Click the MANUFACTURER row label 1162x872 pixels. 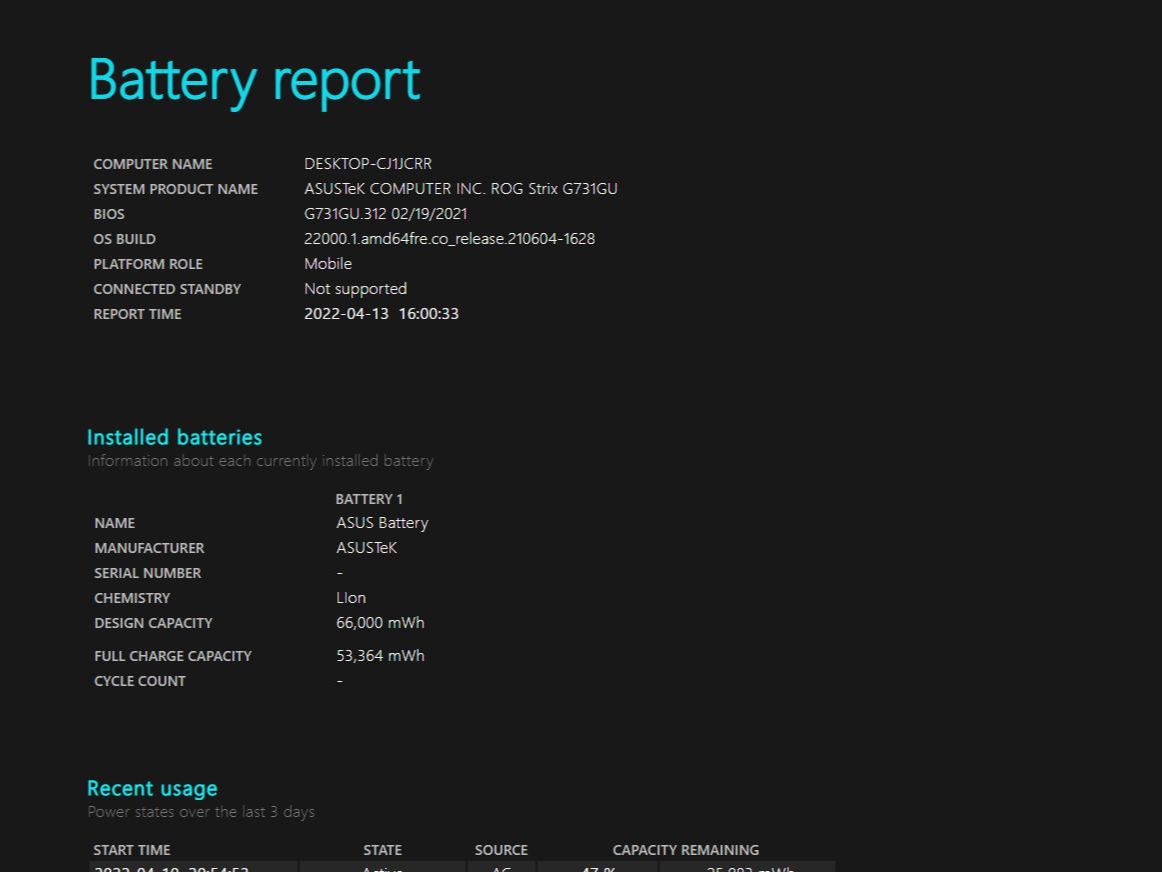[149, 548]
